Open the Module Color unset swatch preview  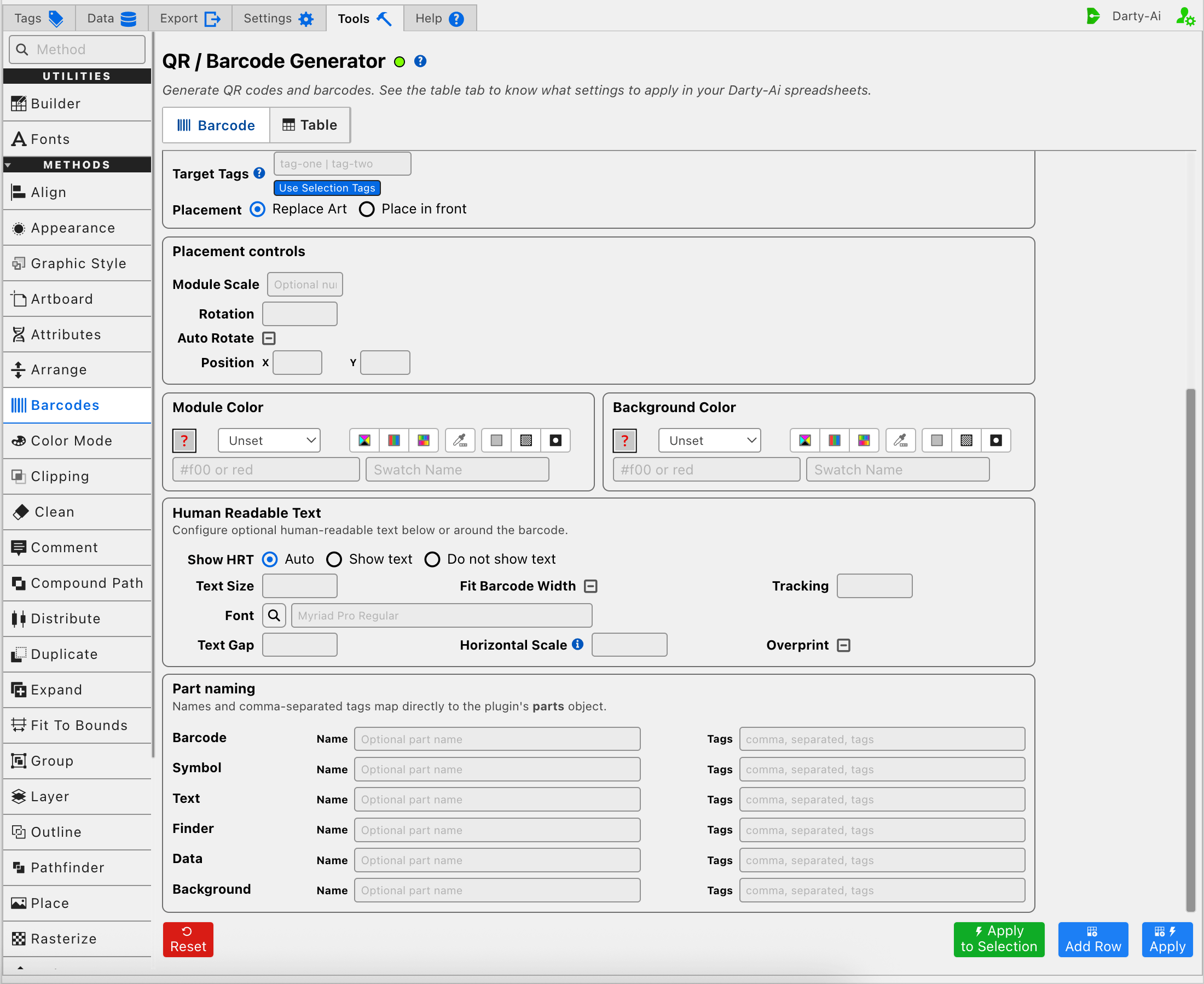point(184,441)
